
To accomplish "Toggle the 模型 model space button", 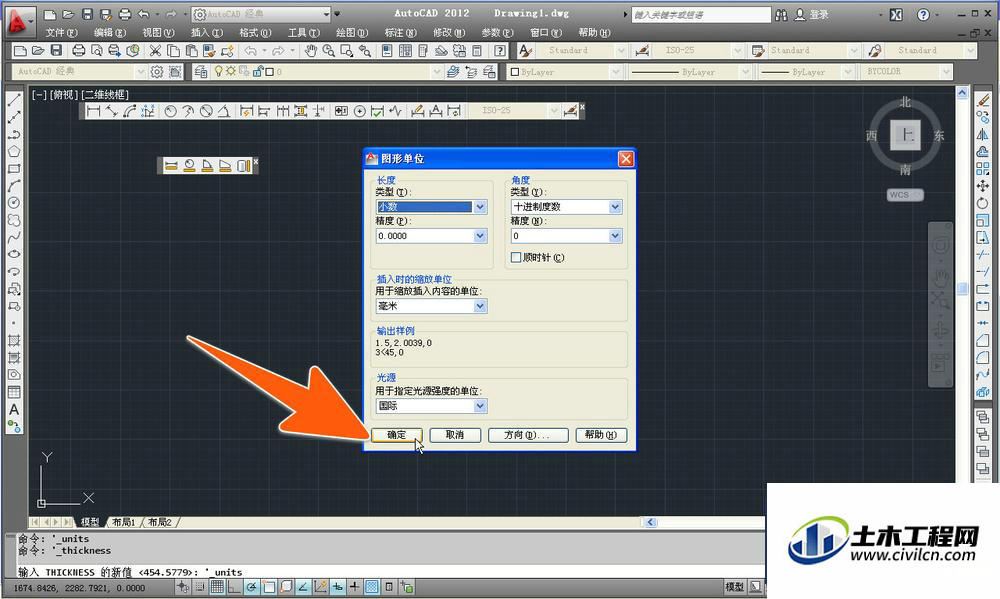I will [x=734, y=586].
